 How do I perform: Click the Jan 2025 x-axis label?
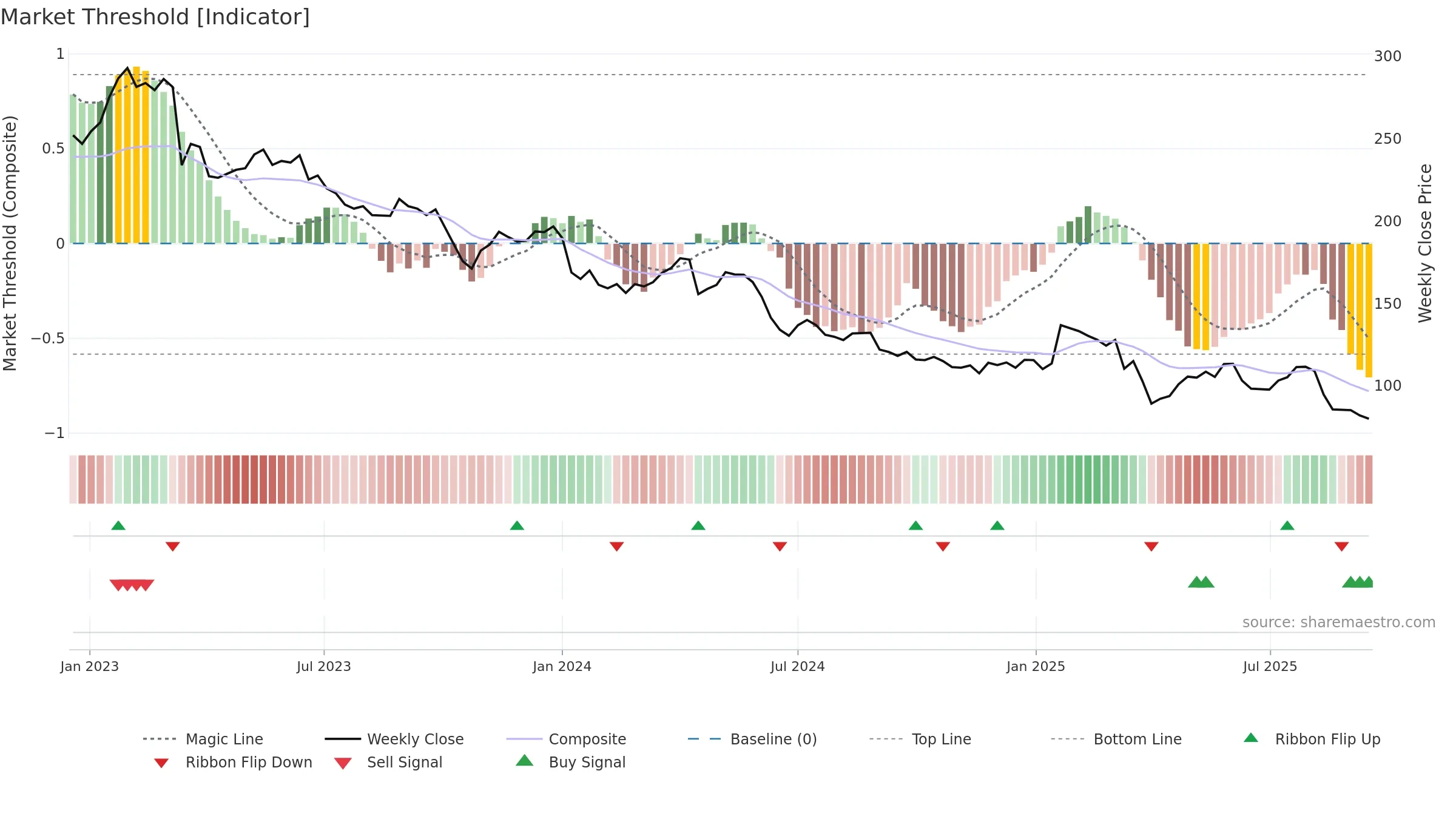pos(1036,666)
